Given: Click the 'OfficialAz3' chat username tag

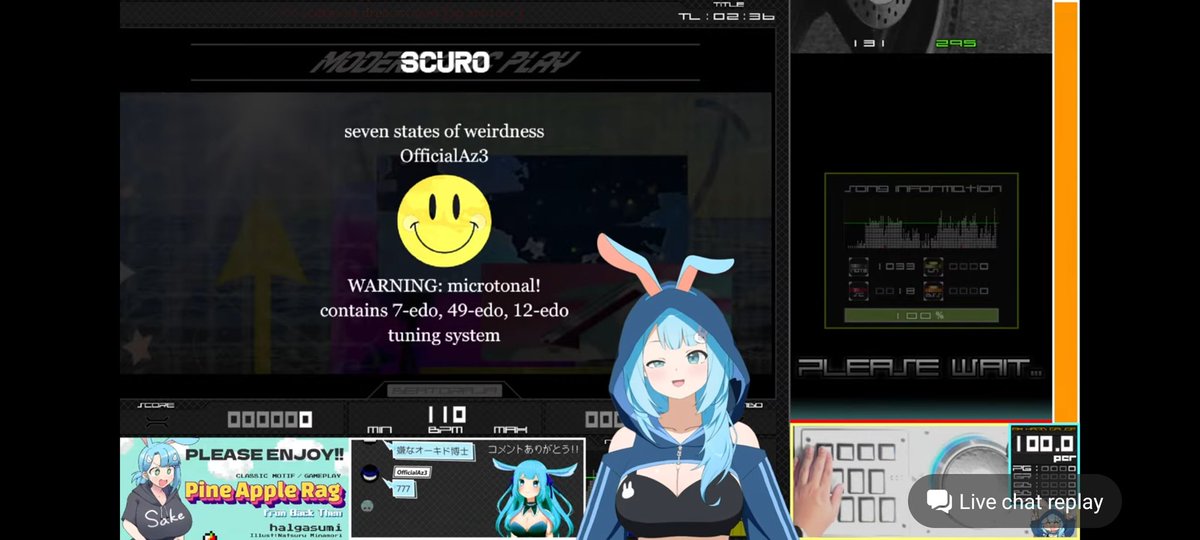Looking at the screenshot, I should 411,472.
